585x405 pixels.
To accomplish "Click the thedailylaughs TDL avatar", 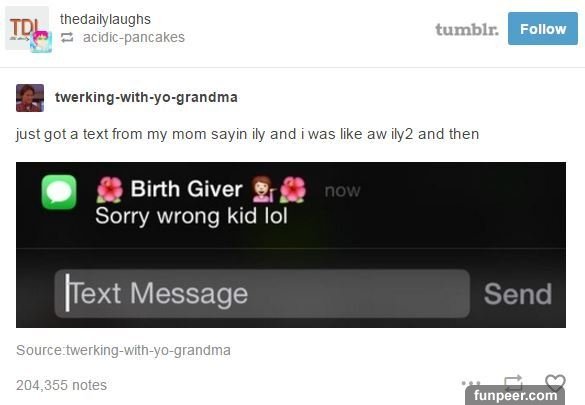I will (x=27, y=28).
